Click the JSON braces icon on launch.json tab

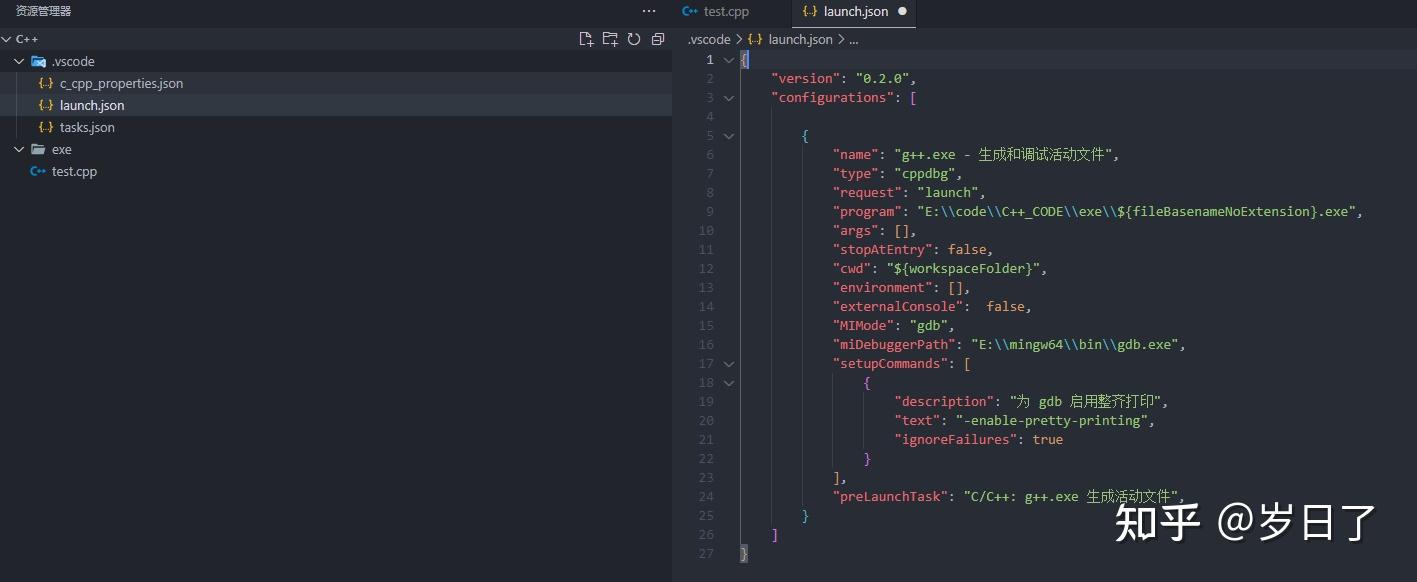[x=808, y=11]
